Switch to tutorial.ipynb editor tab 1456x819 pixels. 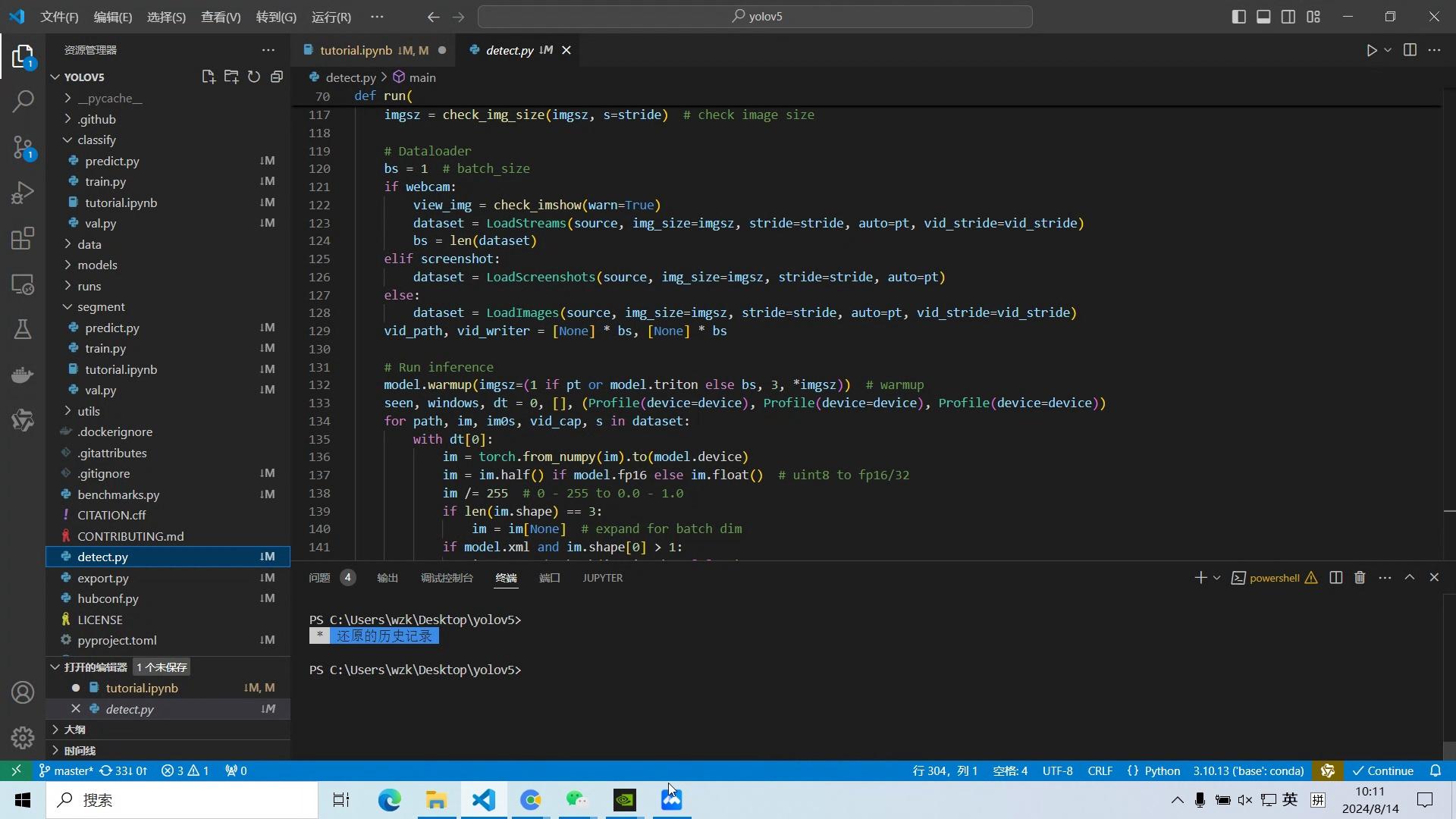[x=373, y=50]
